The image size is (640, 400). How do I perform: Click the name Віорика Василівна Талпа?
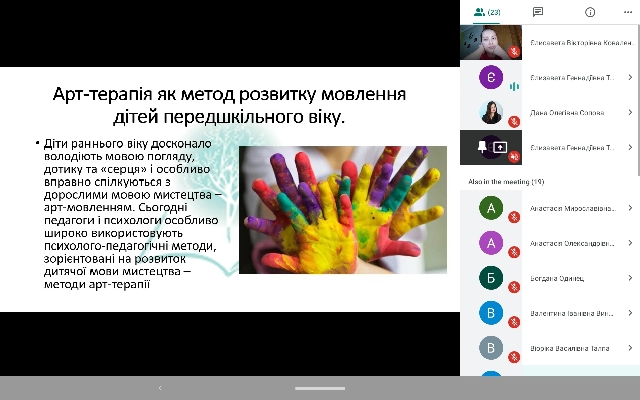[x=569, y=348]
